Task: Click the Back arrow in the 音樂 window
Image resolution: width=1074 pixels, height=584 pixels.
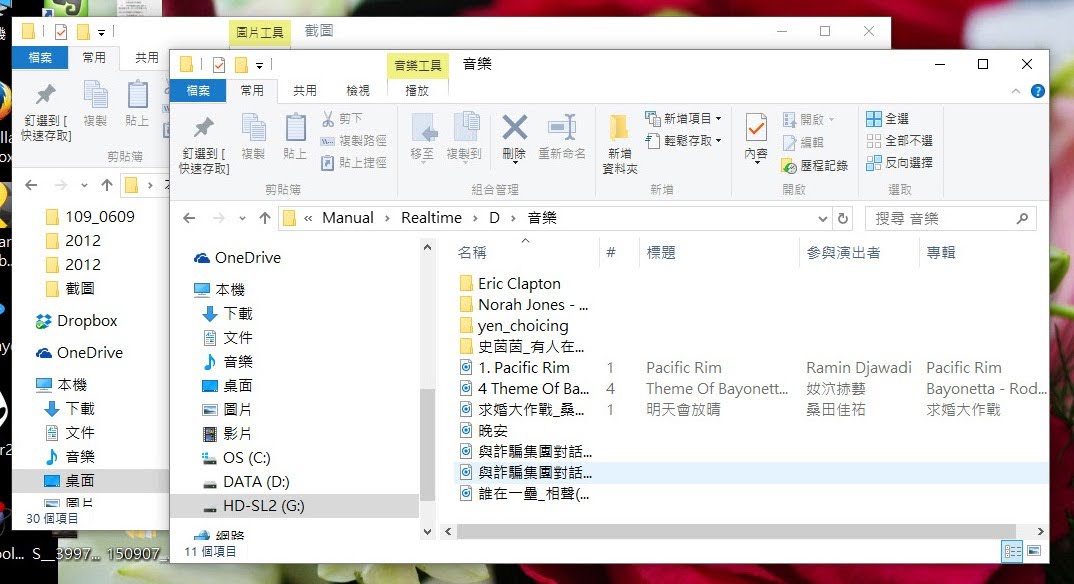Action: pyautogui.click(x=189, y=218)
